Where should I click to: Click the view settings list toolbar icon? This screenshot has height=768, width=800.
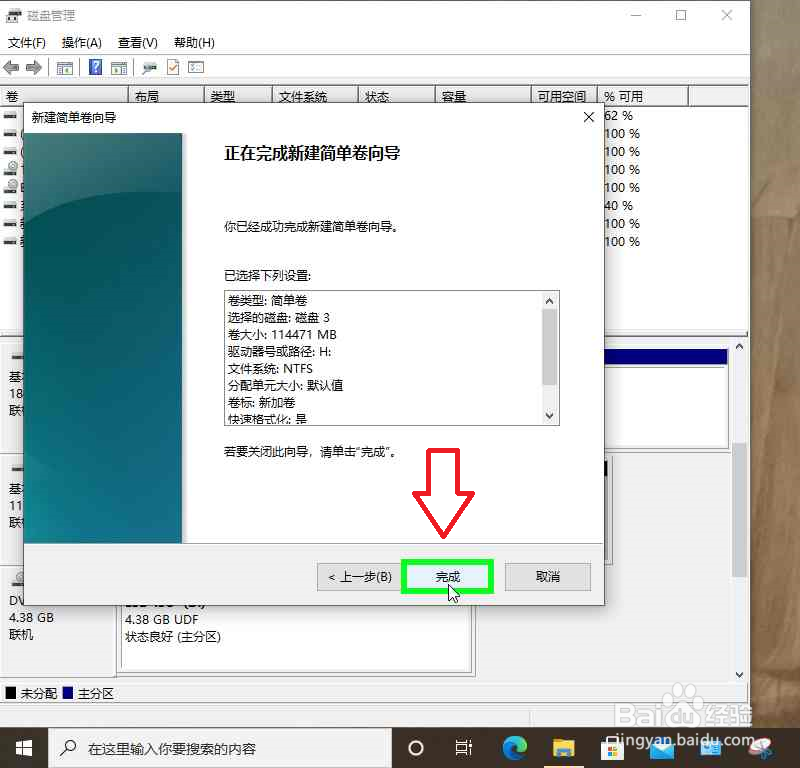pyautogui.click(x=196, y=67)
